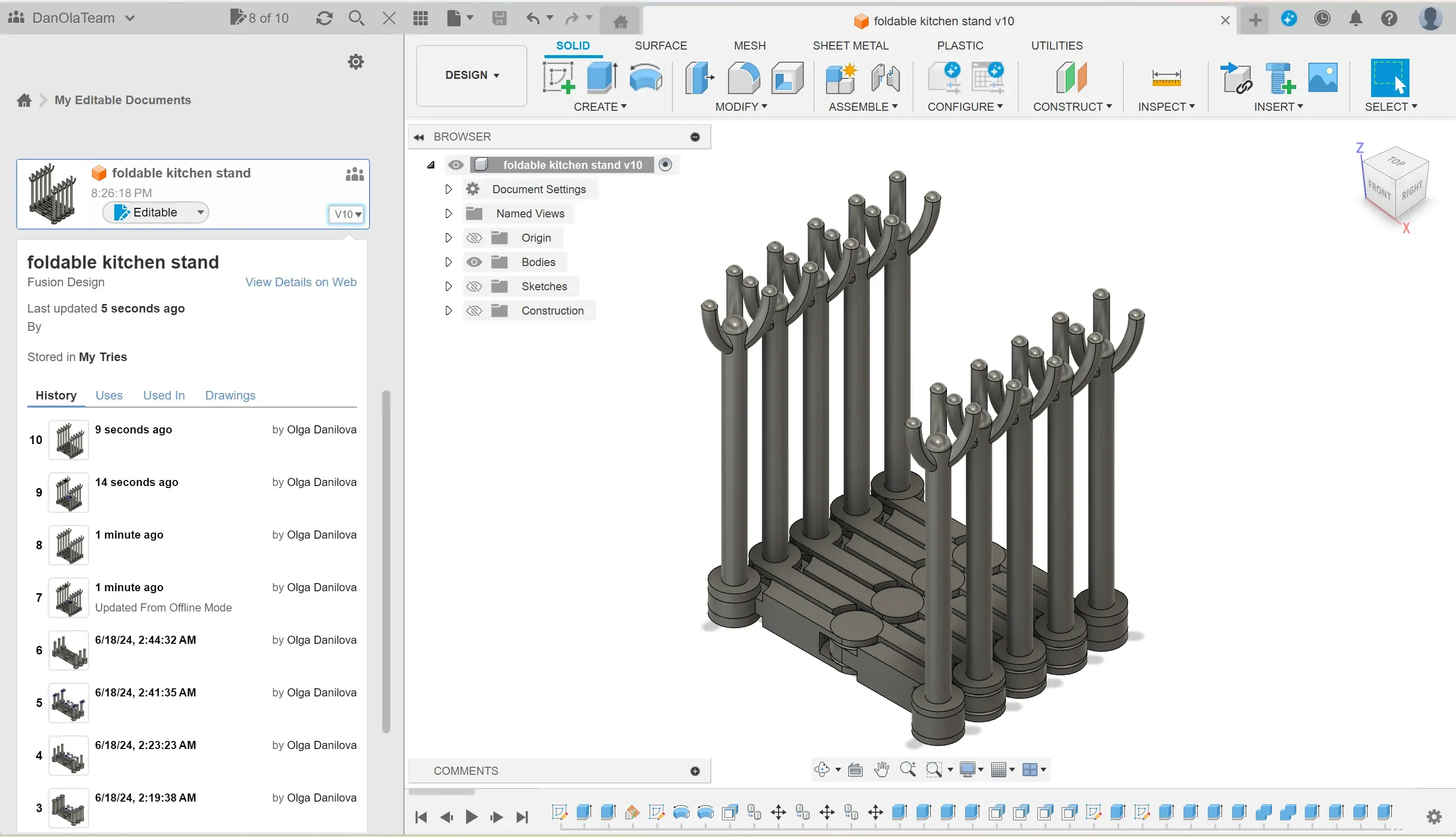This screenshot has height=837, width=1456.
Task: Click the Create Sketch tool icon
Action: [559, 77]
